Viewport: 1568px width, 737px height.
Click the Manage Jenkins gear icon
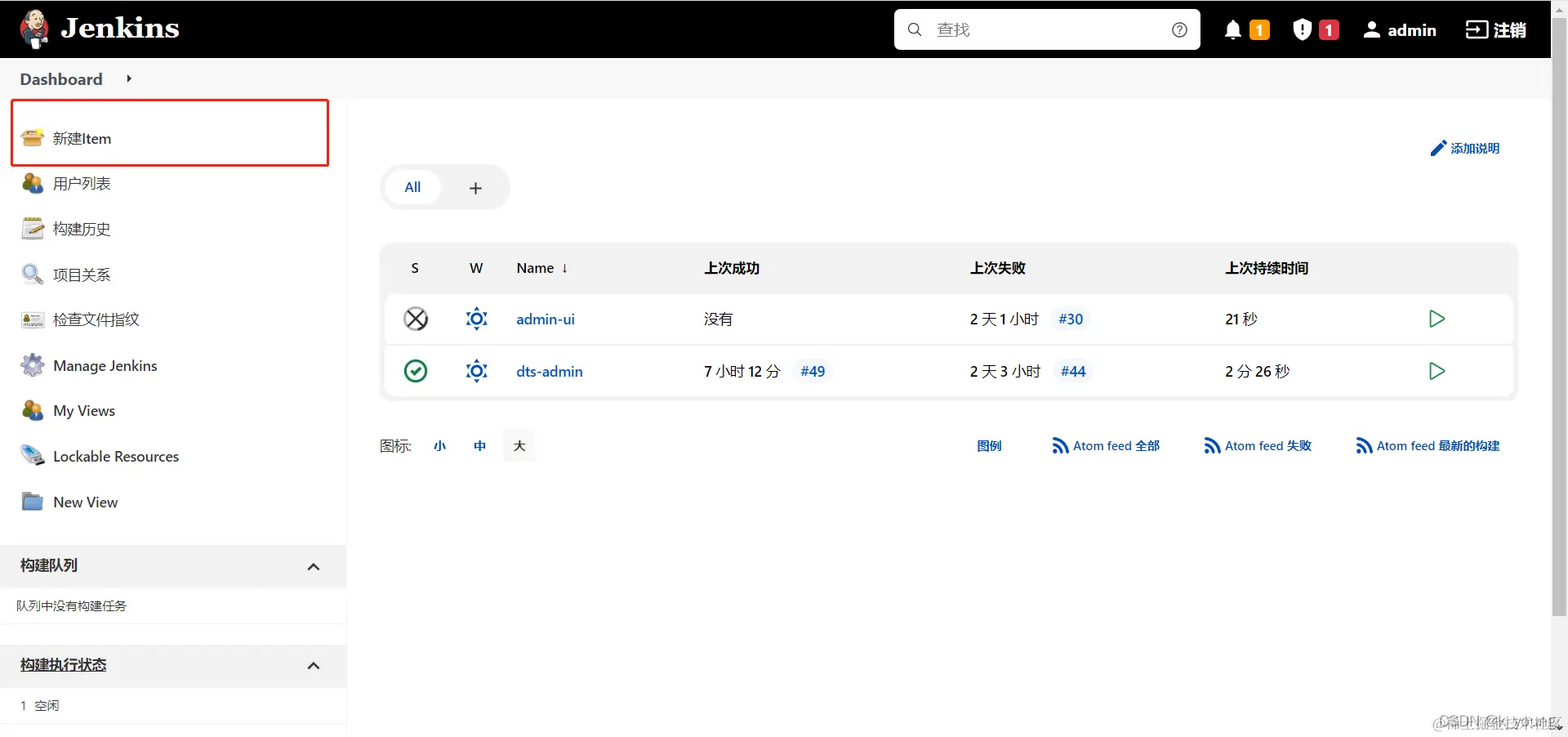[x=33, y=365]
